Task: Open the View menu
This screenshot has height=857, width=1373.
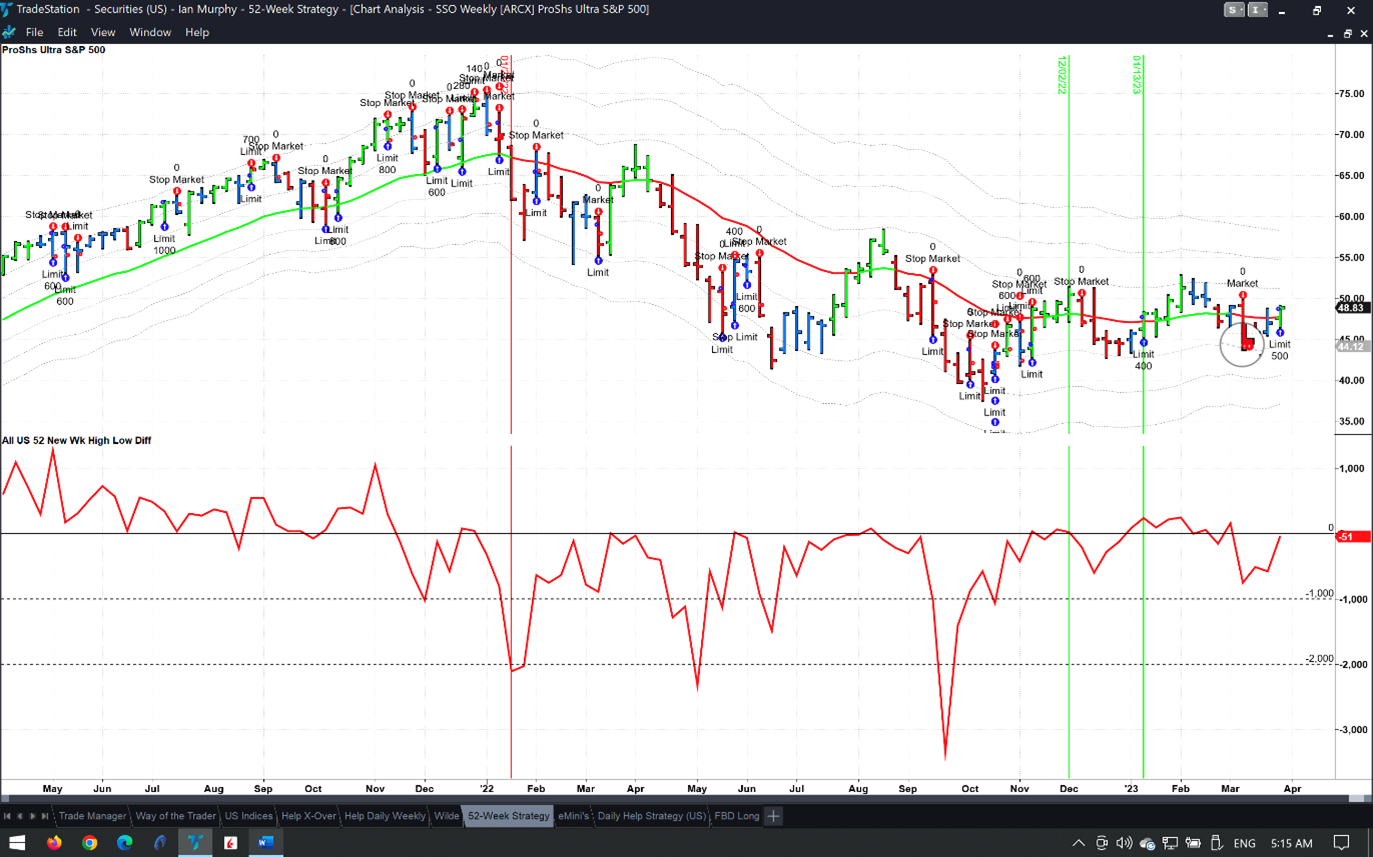Action: pos(103,32)
